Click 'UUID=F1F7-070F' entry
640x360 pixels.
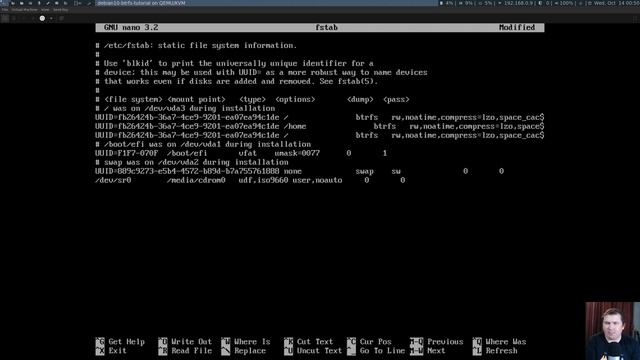tap(127, 153)
